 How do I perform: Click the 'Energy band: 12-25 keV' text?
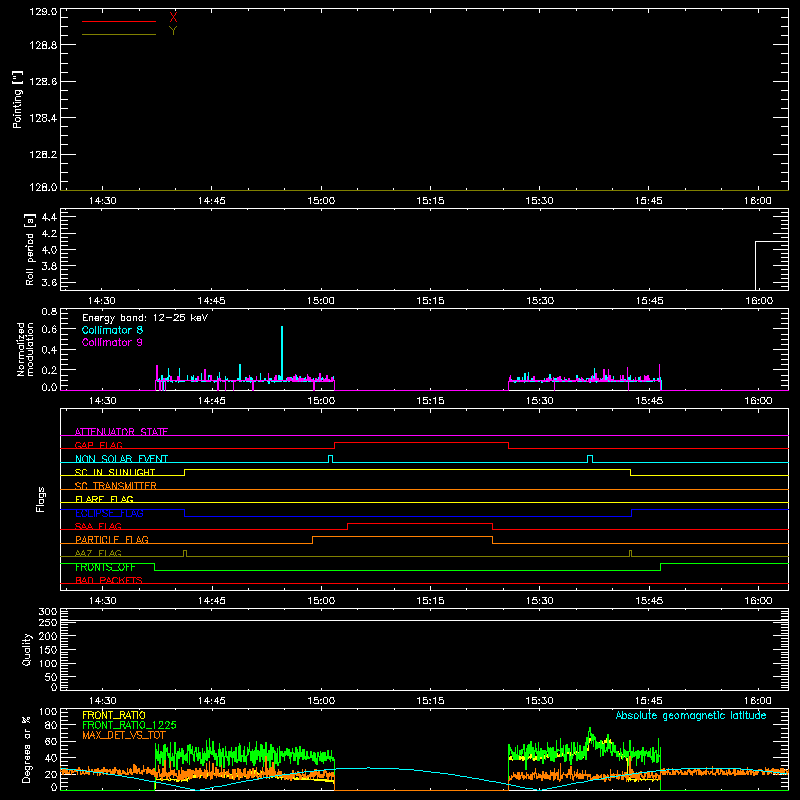click(145, 318)
